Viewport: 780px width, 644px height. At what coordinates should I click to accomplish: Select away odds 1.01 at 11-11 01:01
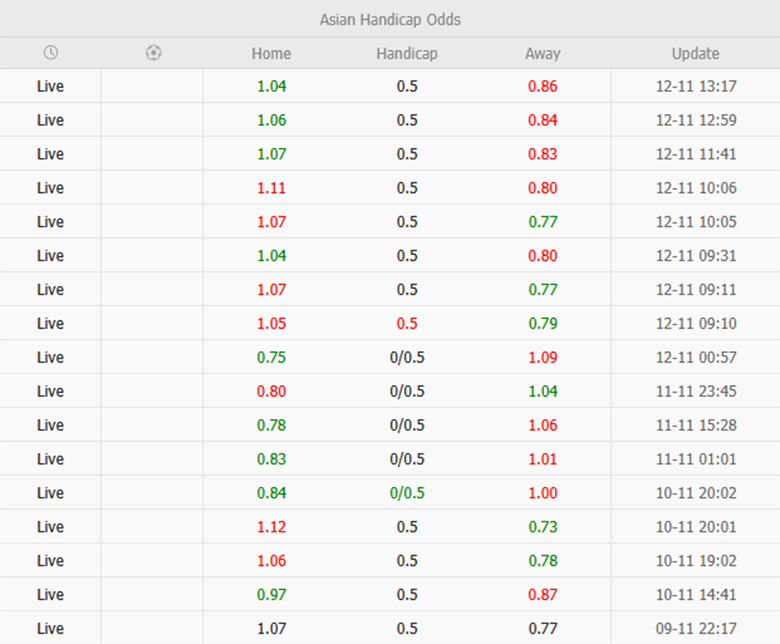543,460
